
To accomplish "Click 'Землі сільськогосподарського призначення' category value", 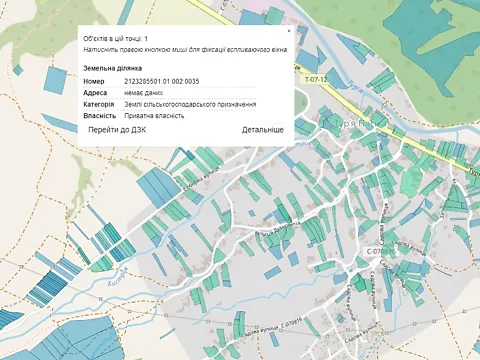I will [x=190, y=104].
